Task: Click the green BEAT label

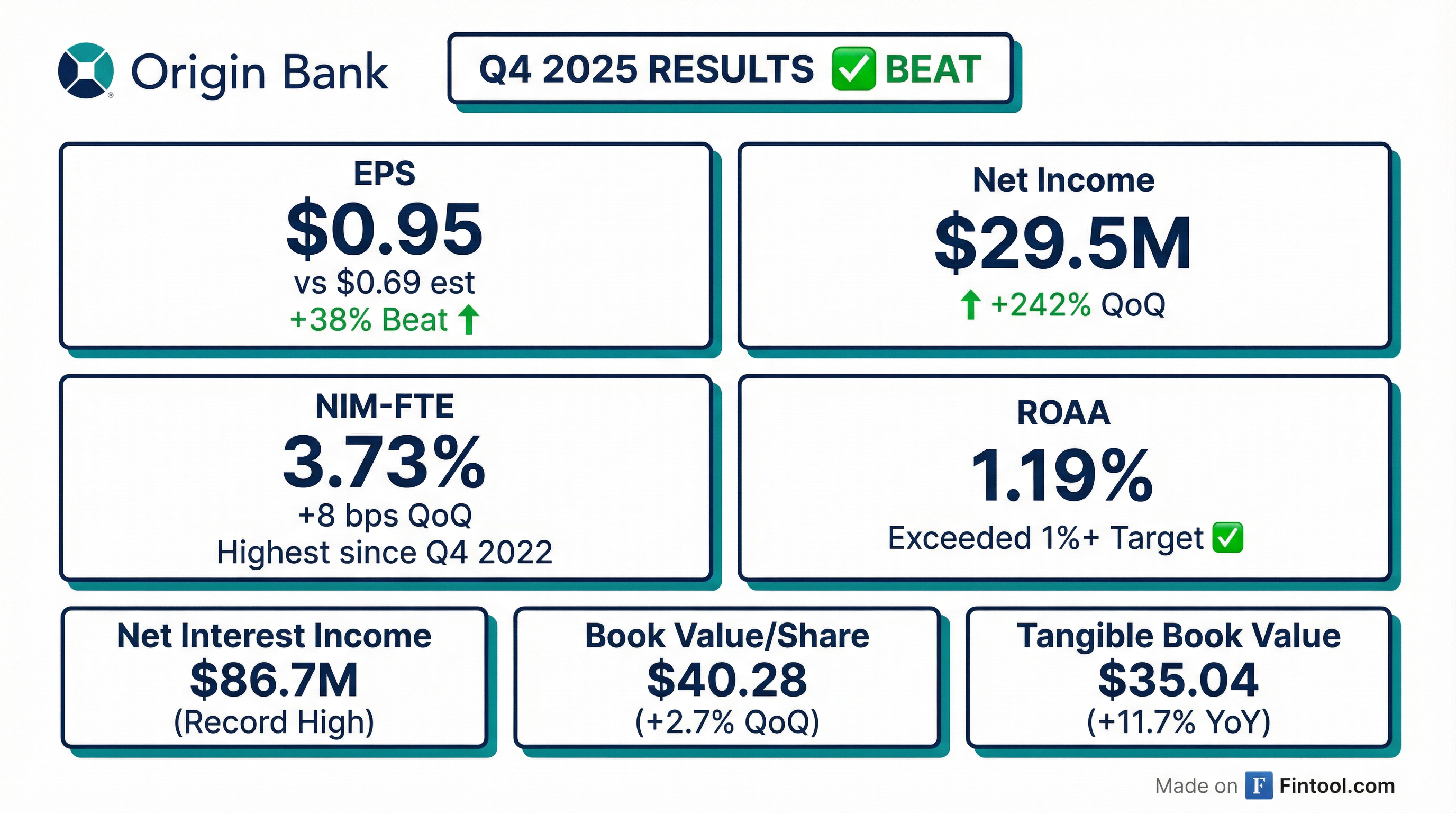Action: pos(933,69)
